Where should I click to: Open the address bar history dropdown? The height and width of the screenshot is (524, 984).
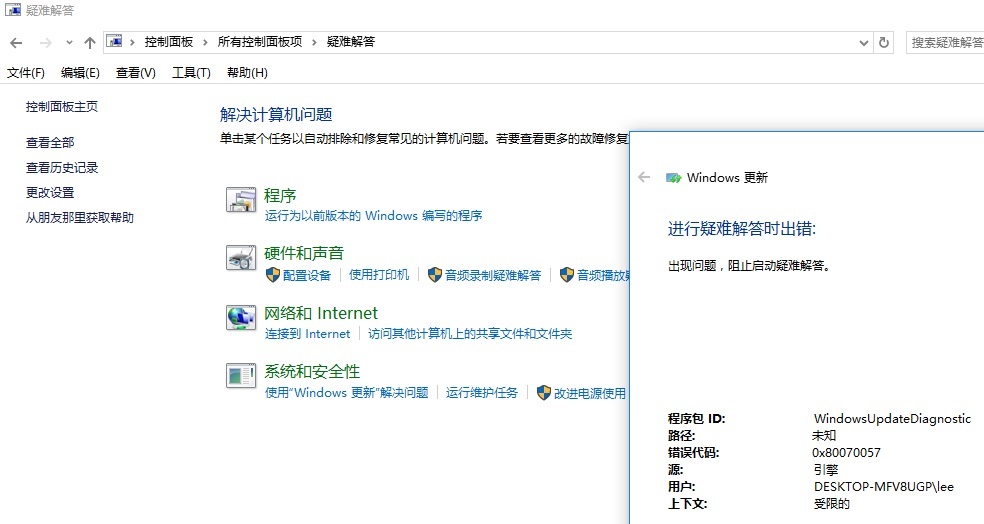coord(864,43)
